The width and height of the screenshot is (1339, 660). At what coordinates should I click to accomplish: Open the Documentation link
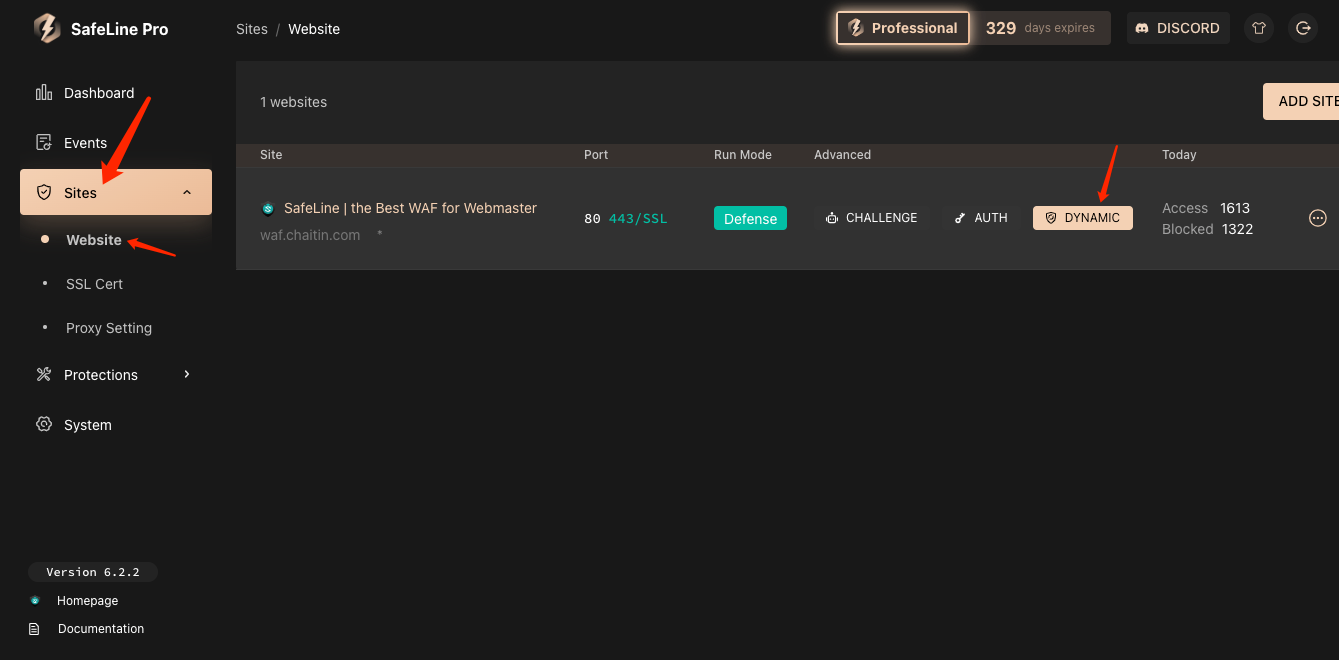pyautogui.click(x=101, y=629)
